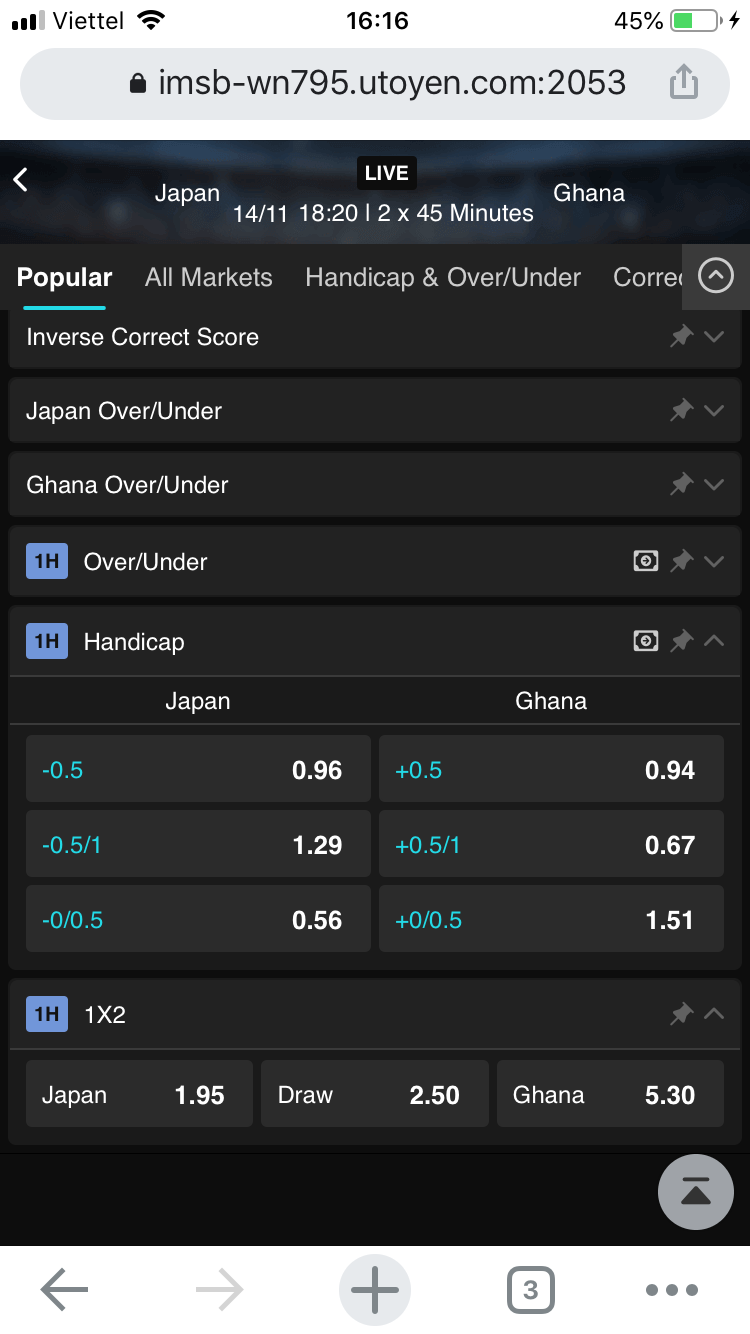The height and width of the screenshot is (1334, 750).
Task: Tap the 1H Over/Under cash-out icon
Action: (x=646, y=561)
